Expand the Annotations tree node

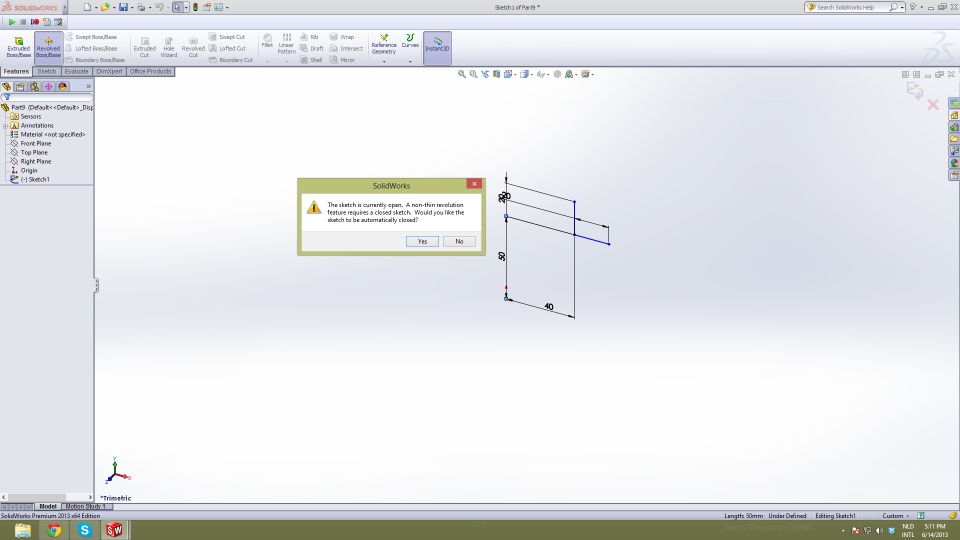6,126
